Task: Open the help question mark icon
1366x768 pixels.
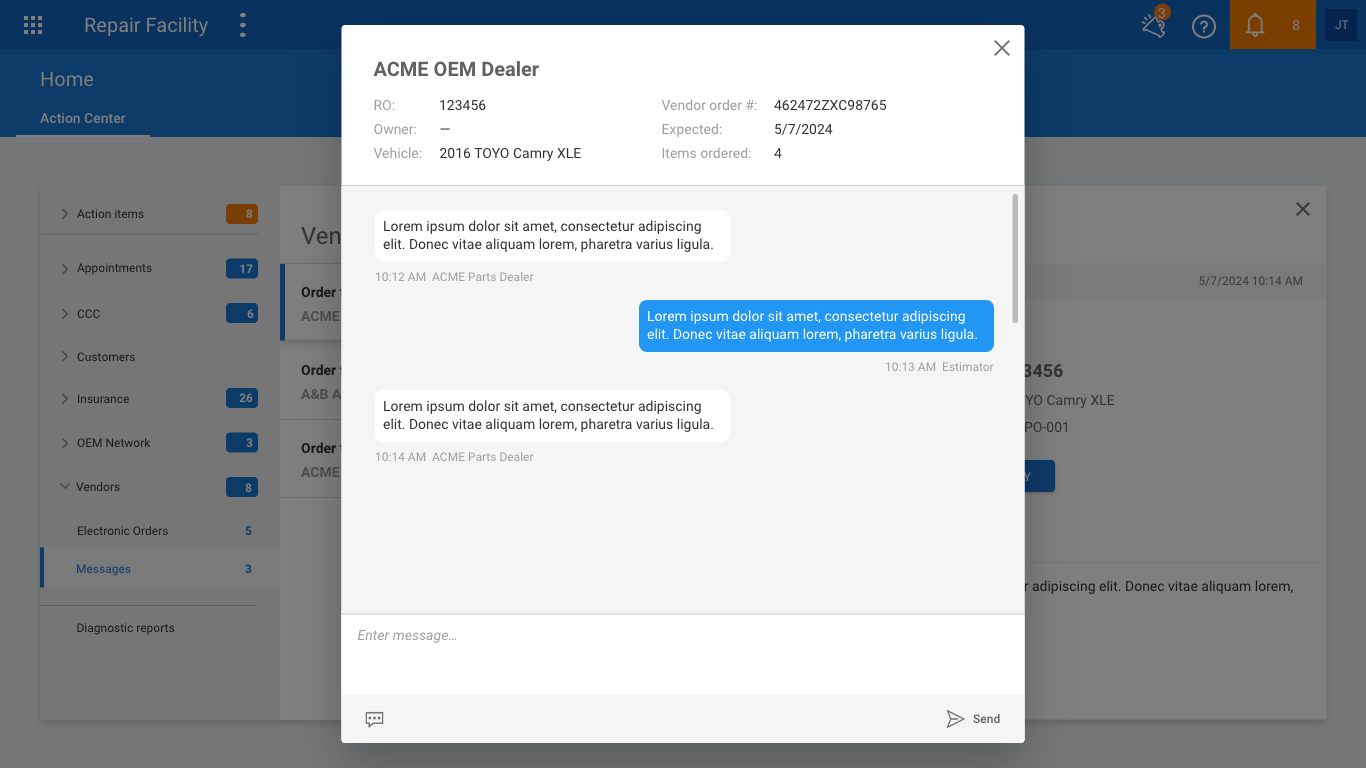Action: click(x=1204, y=27)
